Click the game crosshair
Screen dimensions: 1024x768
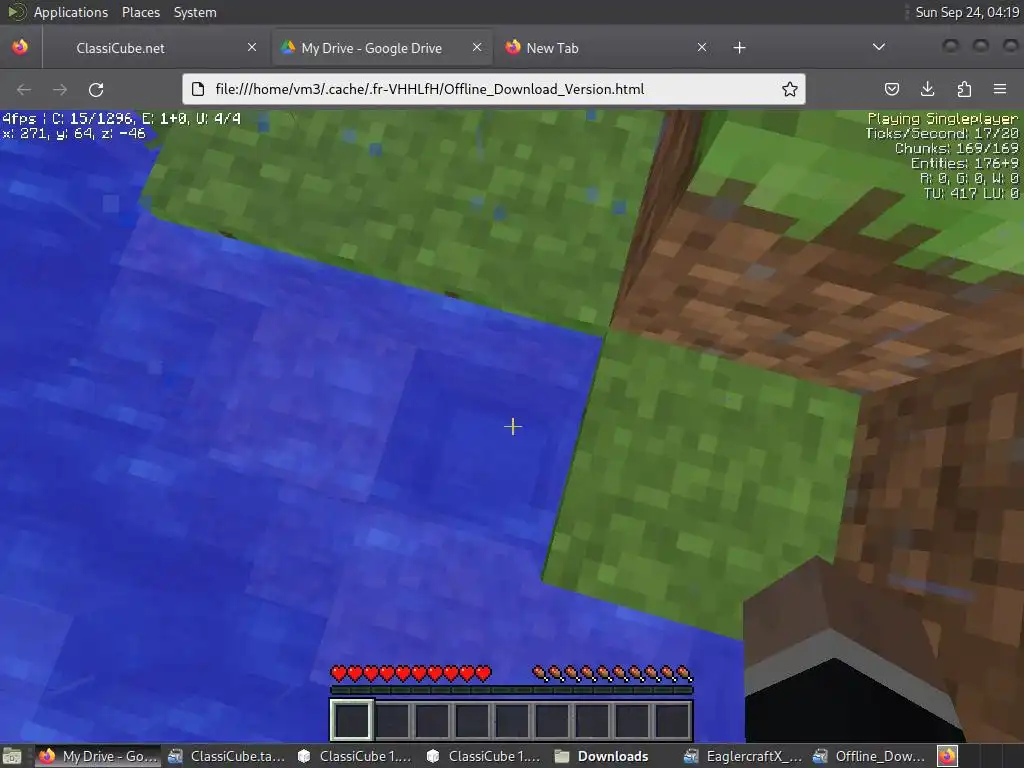[513, 426]
